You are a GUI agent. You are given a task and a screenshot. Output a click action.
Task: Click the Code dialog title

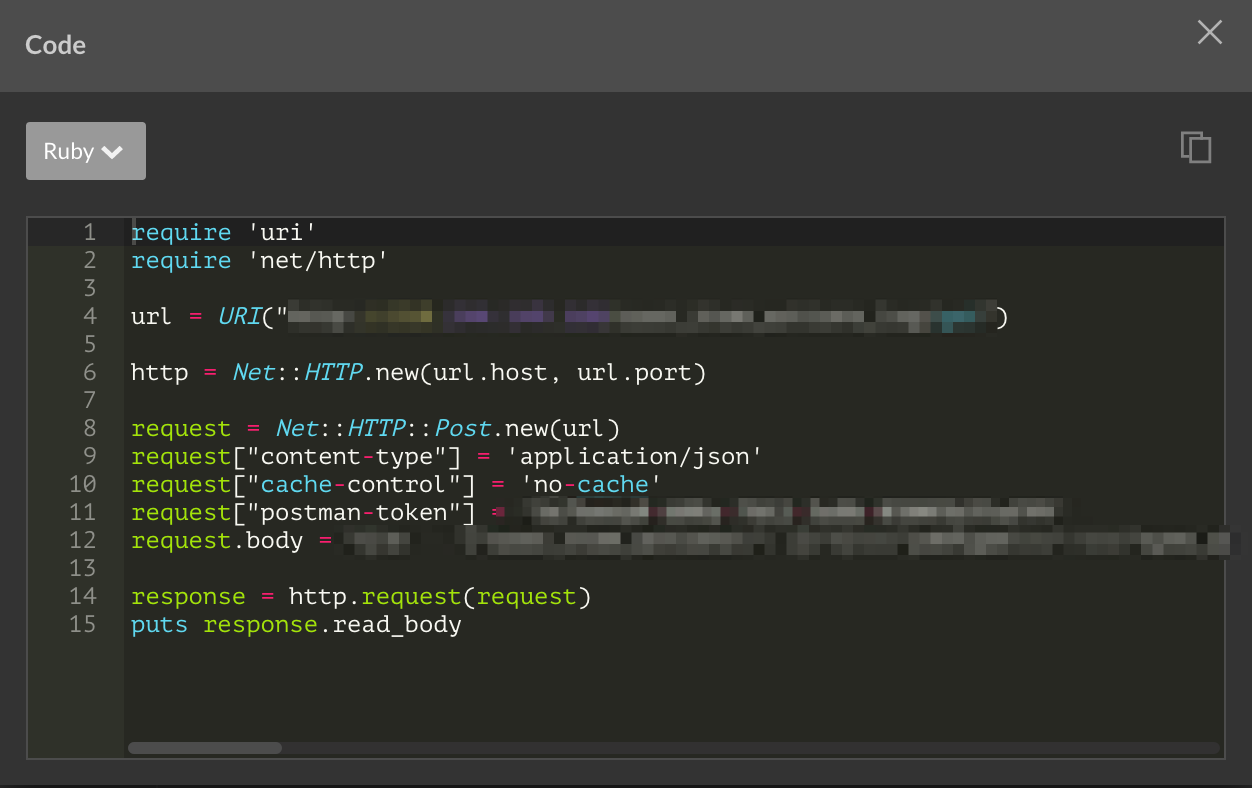point(55,45)
